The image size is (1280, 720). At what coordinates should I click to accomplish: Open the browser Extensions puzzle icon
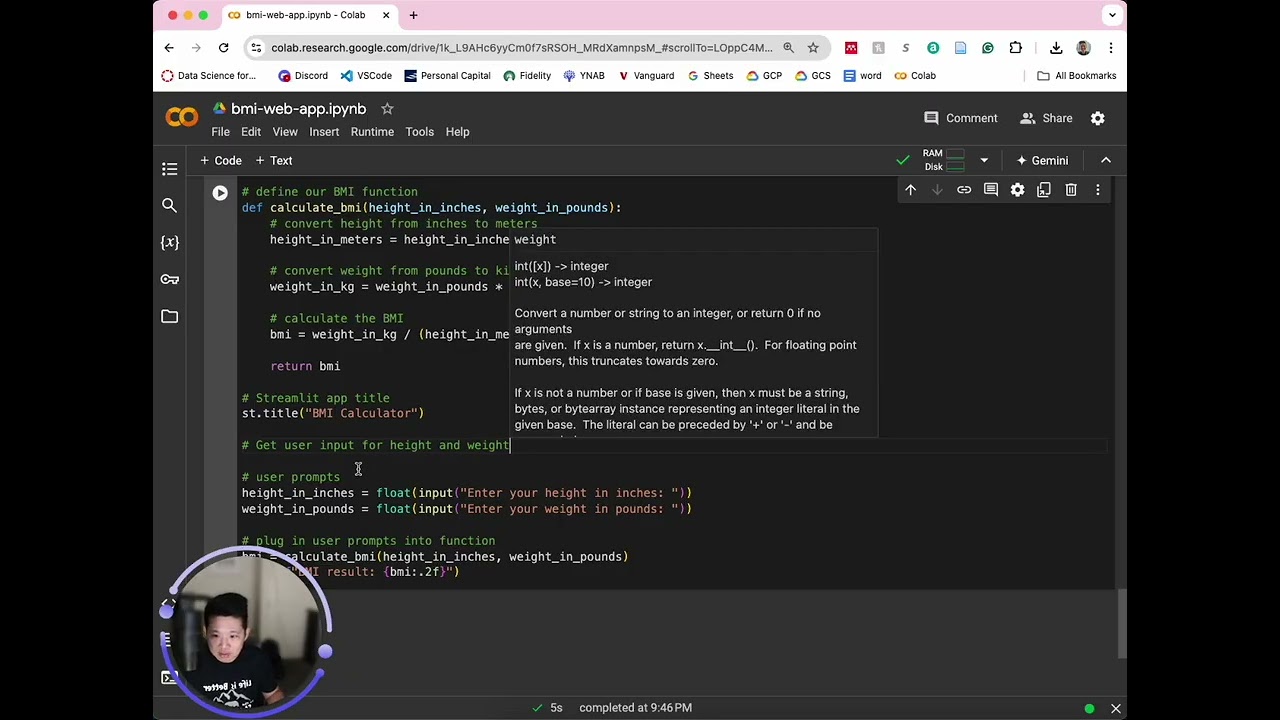point(1016,47)
